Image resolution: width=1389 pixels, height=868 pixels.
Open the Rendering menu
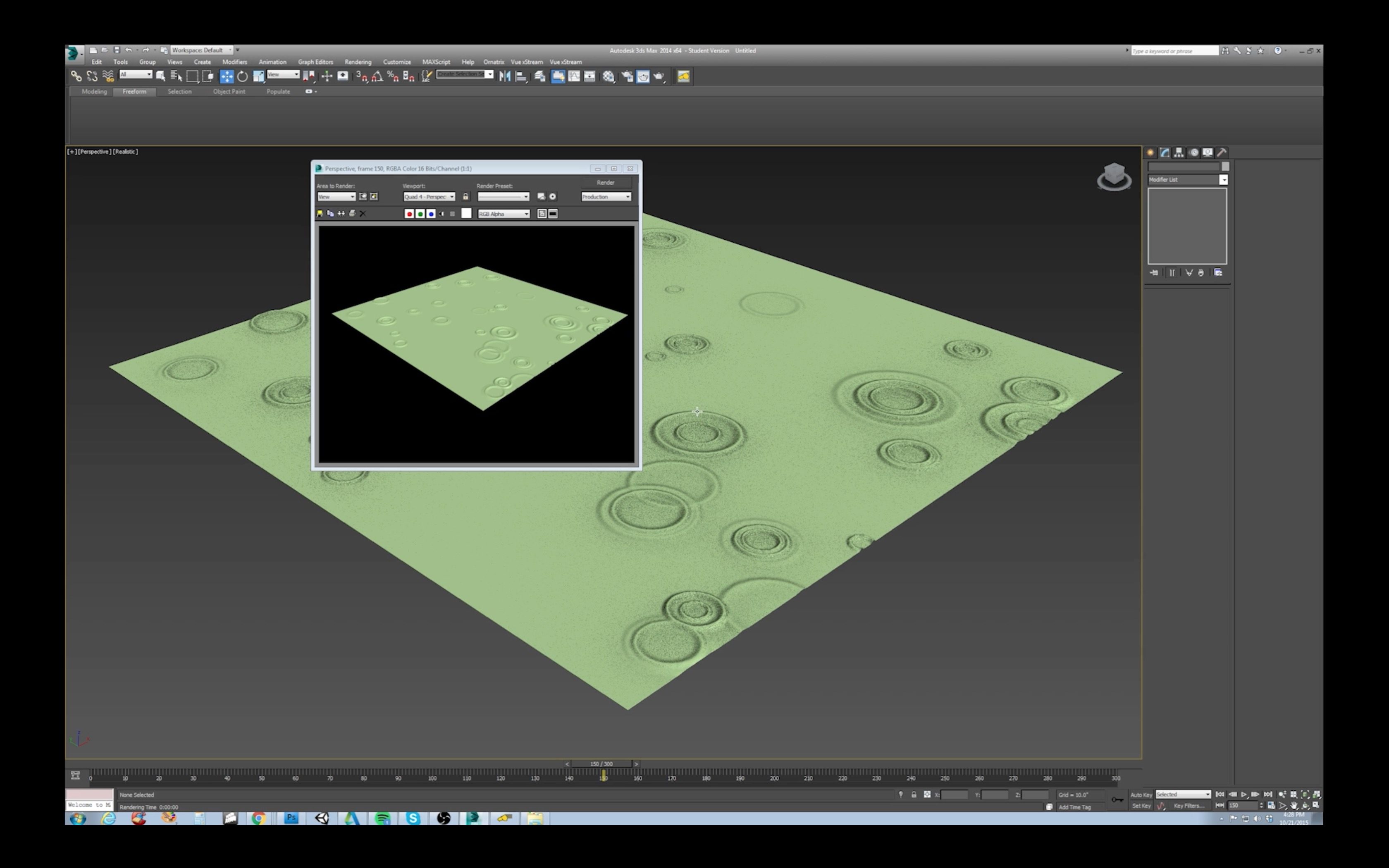pyautogui.click(x=358, y=62)
